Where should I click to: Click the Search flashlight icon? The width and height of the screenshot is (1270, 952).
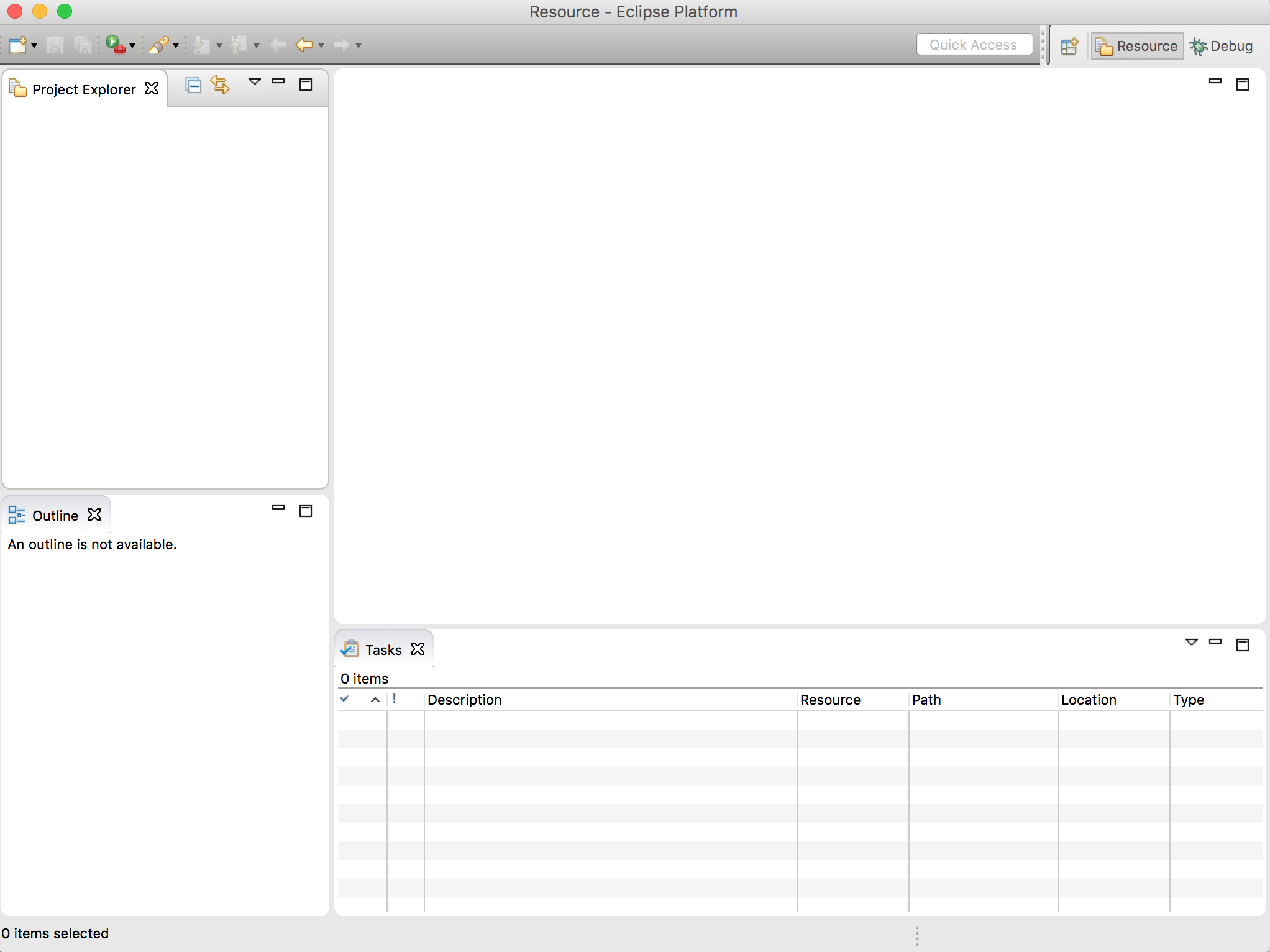pyautogui.click(x=158, y=45)
